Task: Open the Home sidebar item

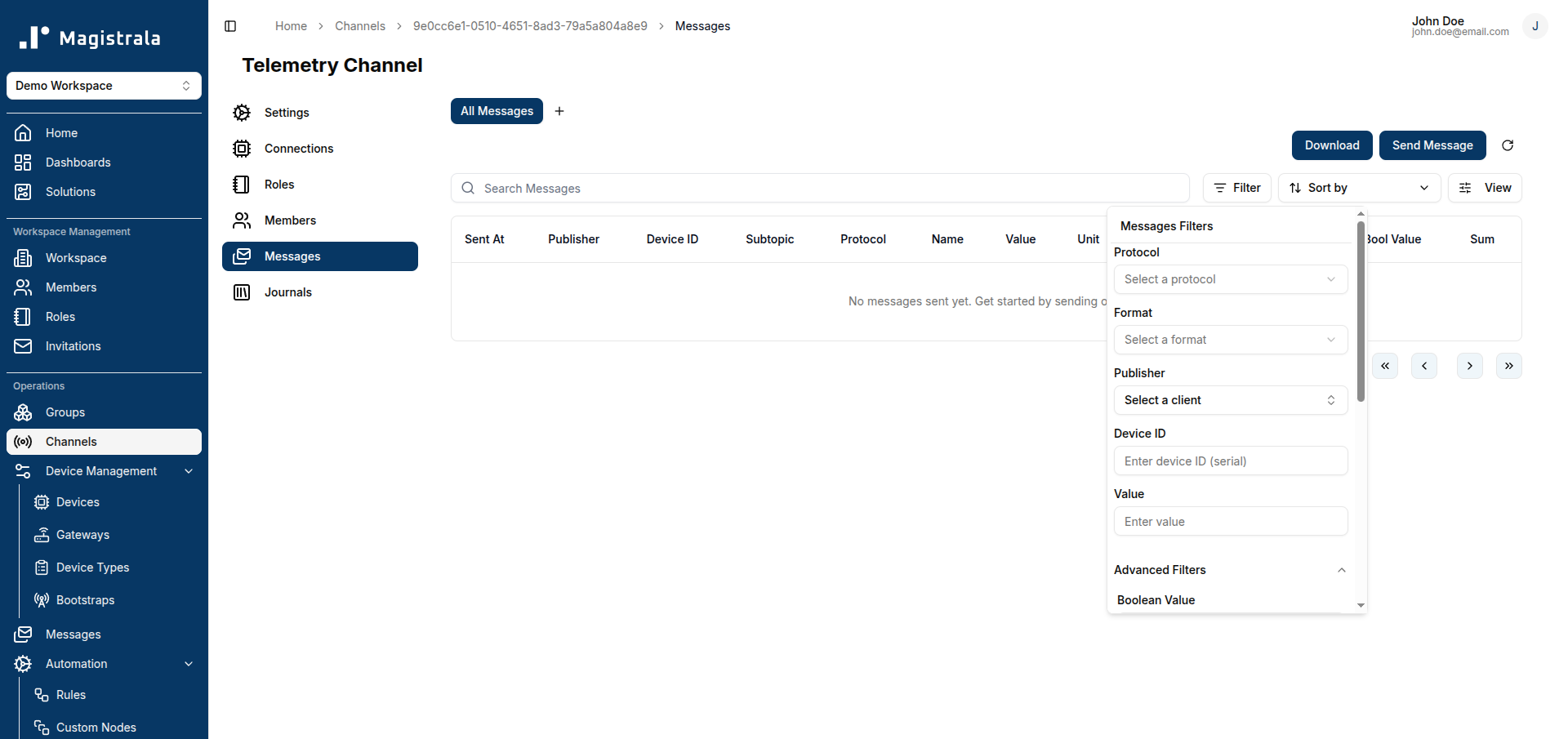Action: (x=104, y=133)
